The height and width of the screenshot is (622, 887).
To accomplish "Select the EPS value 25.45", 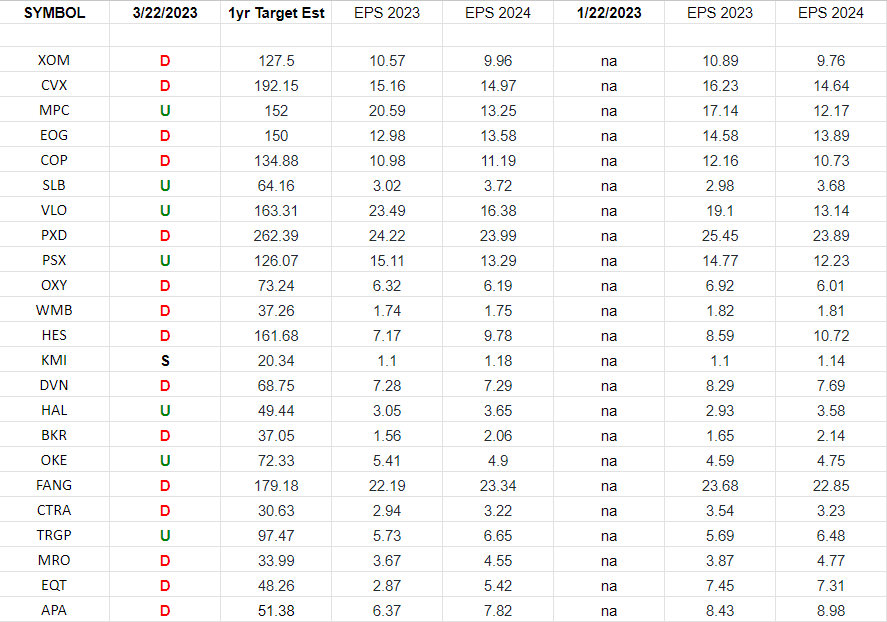I will [x=720, y=236].
